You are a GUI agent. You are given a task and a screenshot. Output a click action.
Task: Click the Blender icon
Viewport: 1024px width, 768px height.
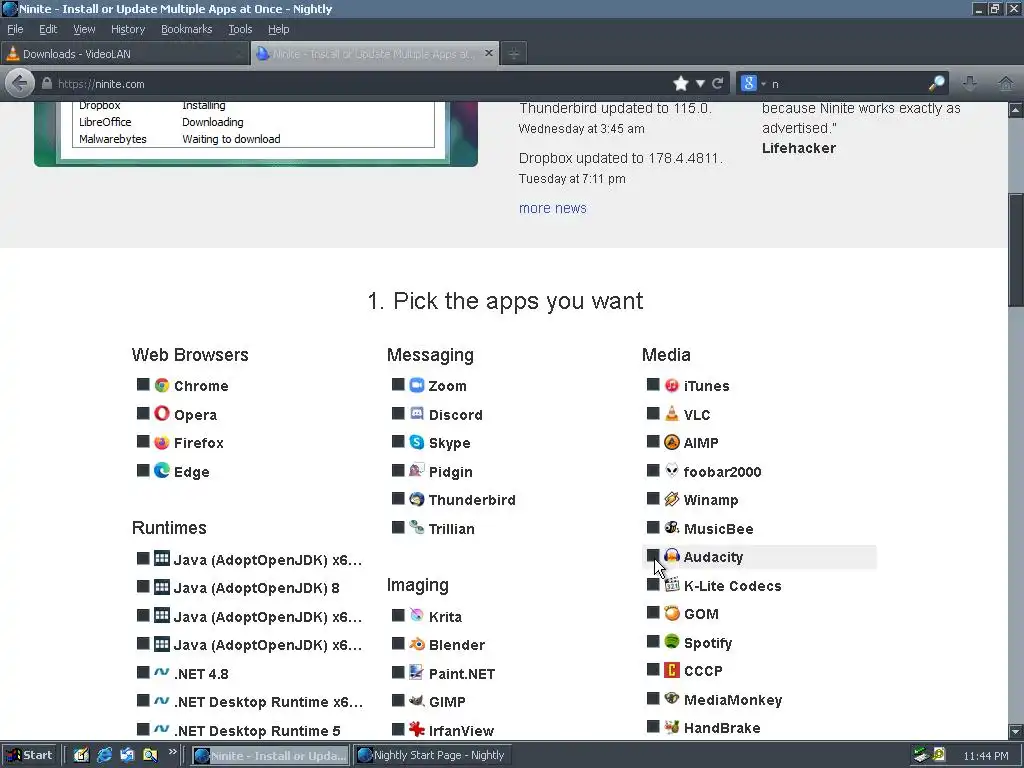[x=417, y=644]
